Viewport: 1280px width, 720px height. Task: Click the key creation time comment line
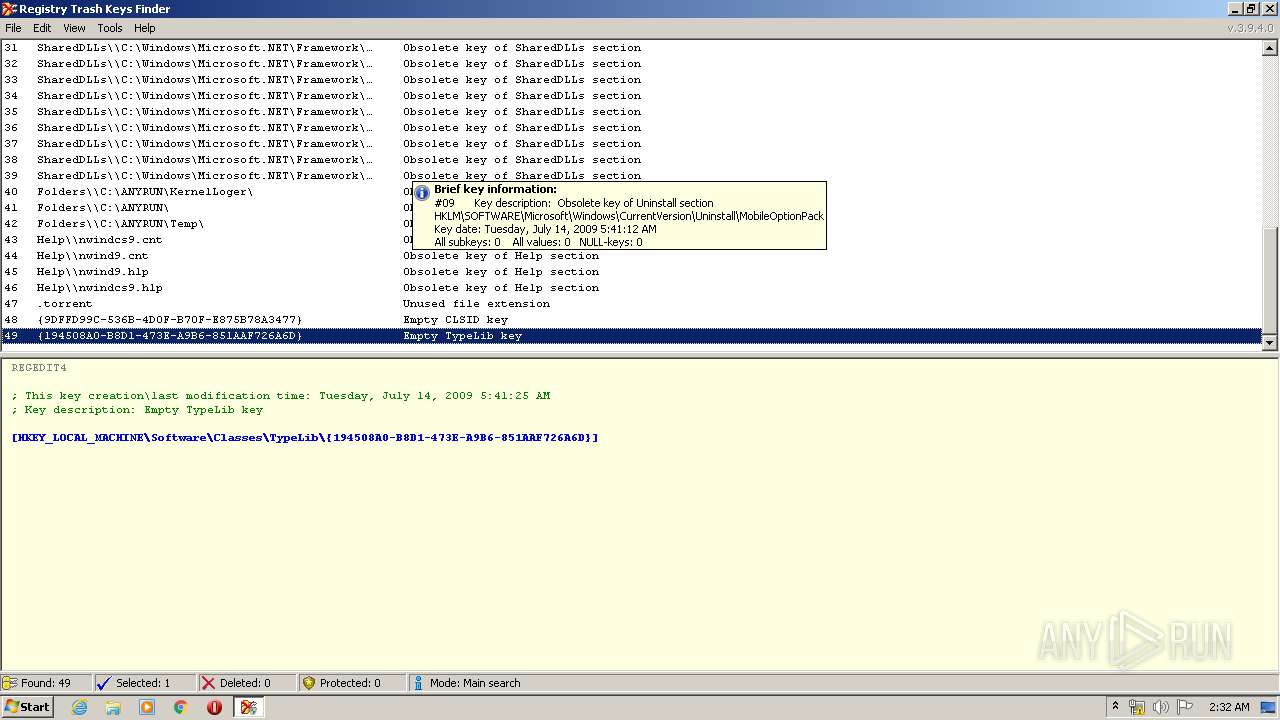[281, 396]
